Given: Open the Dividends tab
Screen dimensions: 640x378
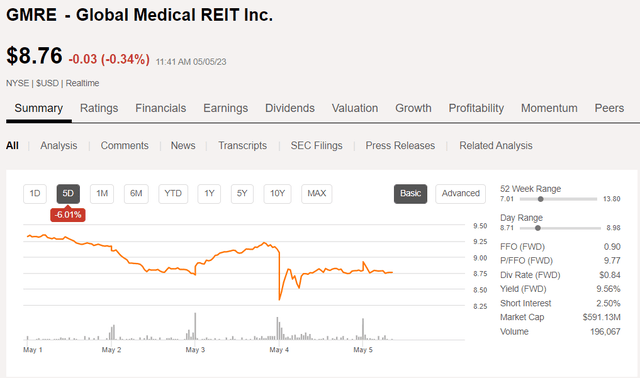Looking at the screenshot, I should [x=290, y=108].
